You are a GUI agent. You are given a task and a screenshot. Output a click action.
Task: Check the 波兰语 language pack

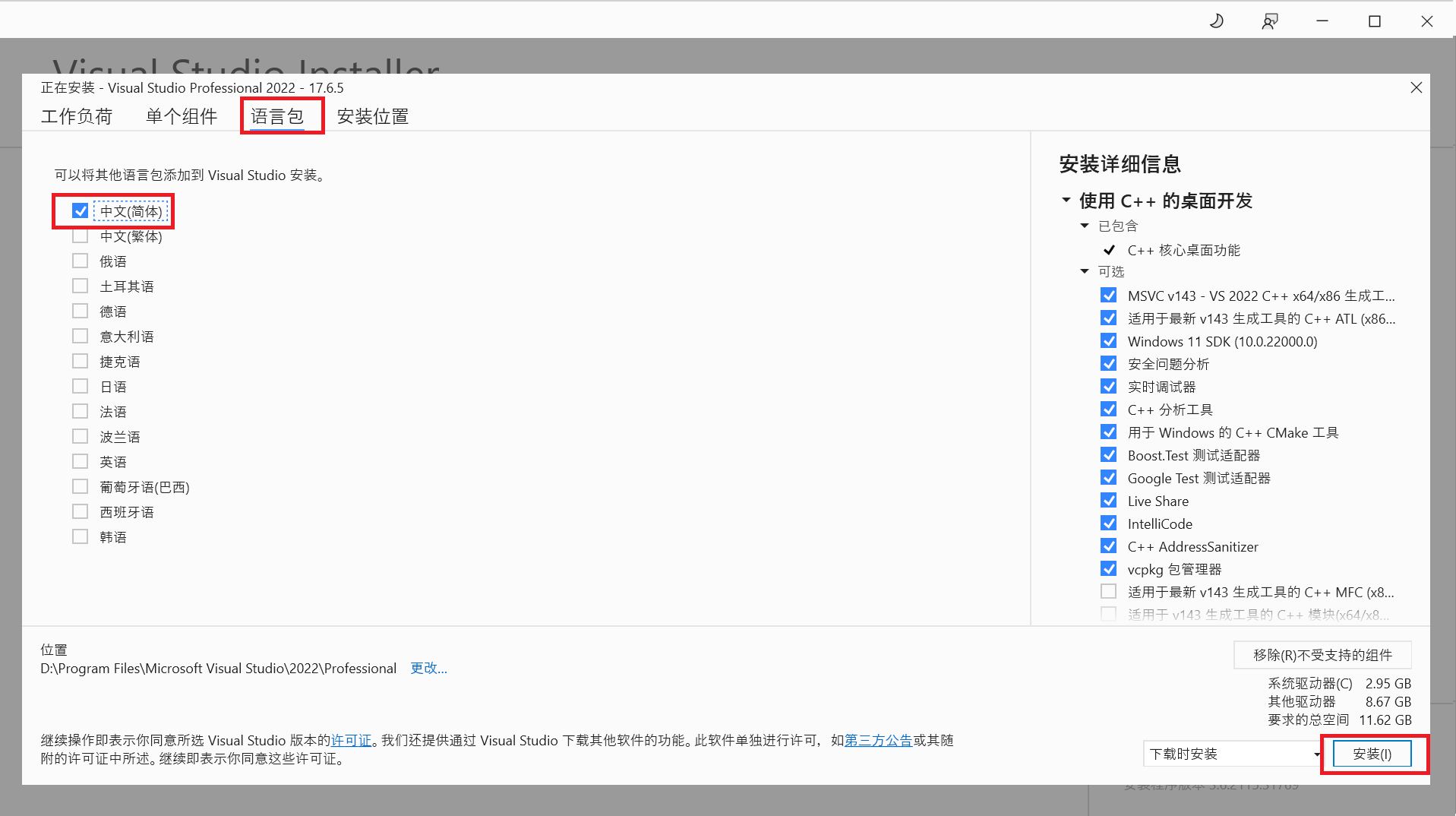(80, 437)
